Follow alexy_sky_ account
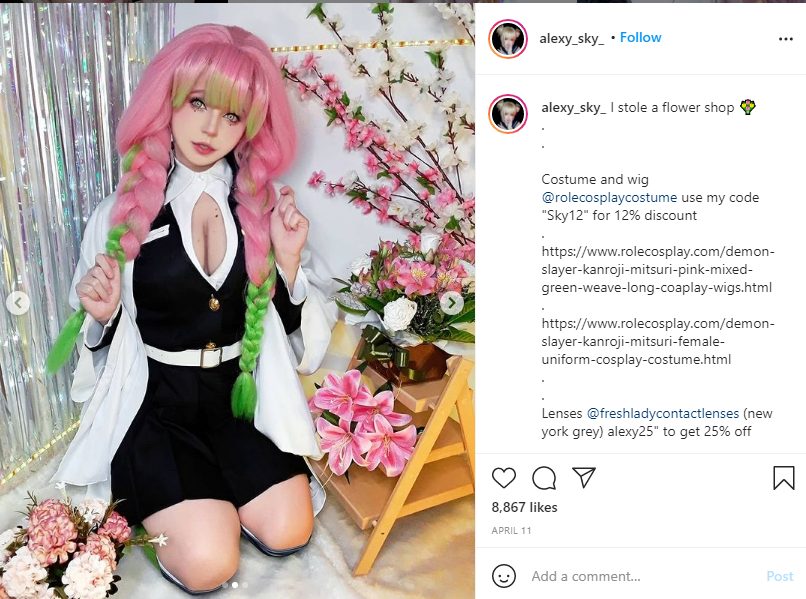The height and width of the screenshot is (599, 806). [x=640, y=38]
